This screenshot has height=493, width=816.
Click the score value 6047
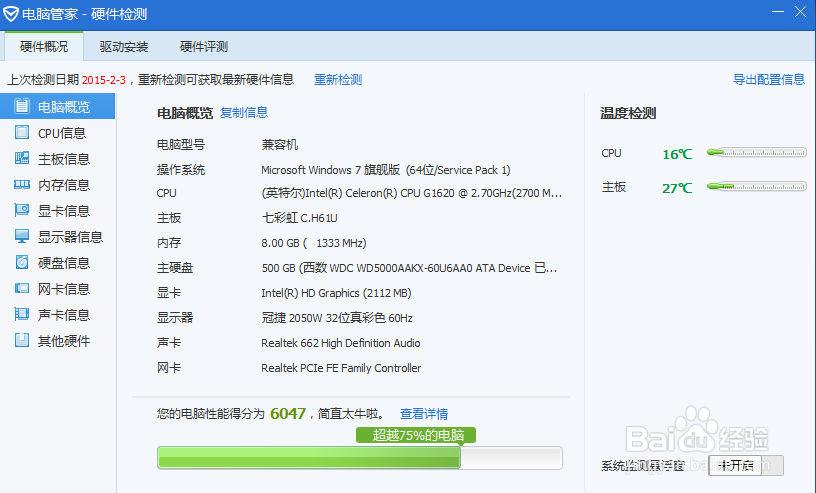coord(288,413)
